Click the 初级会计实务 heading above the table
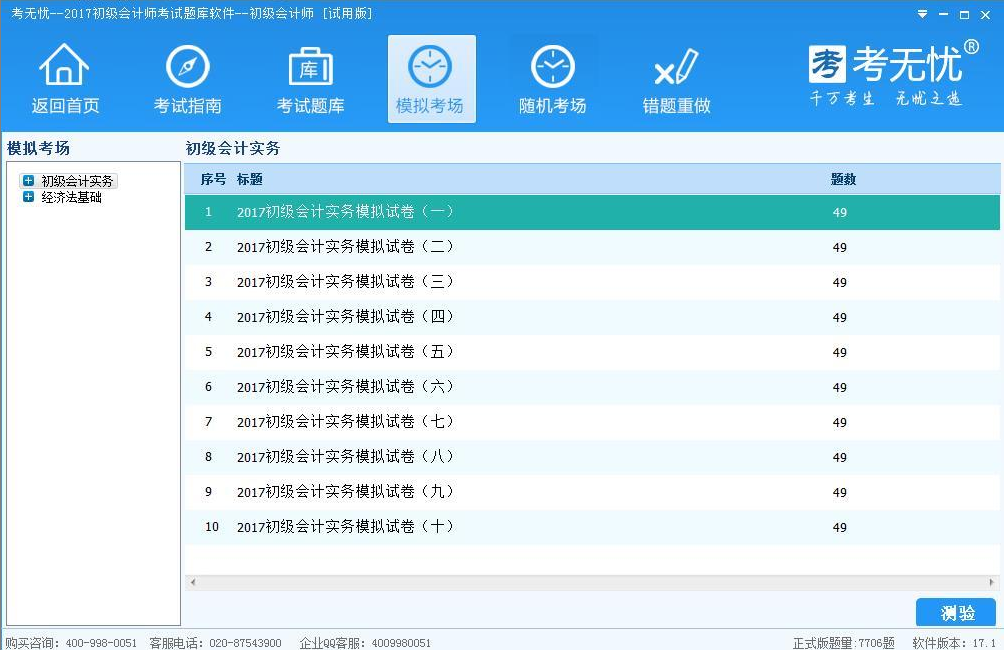The image size is (1004, 650). click(x=233, y=148)
